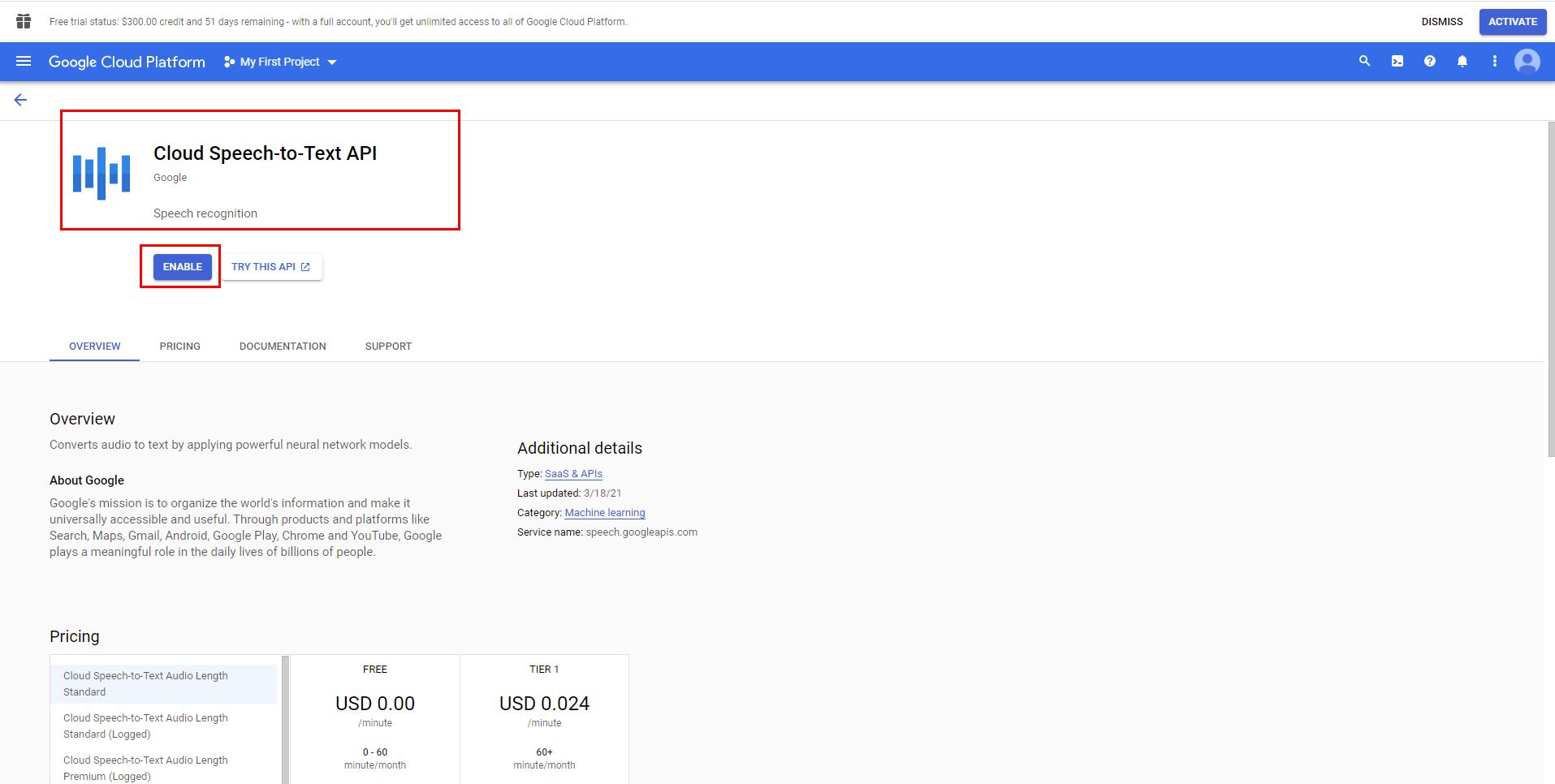This screenshot has height=784, width=1555.
Task: Activate Cloud Shell terminal icon
Action: 1397,62
